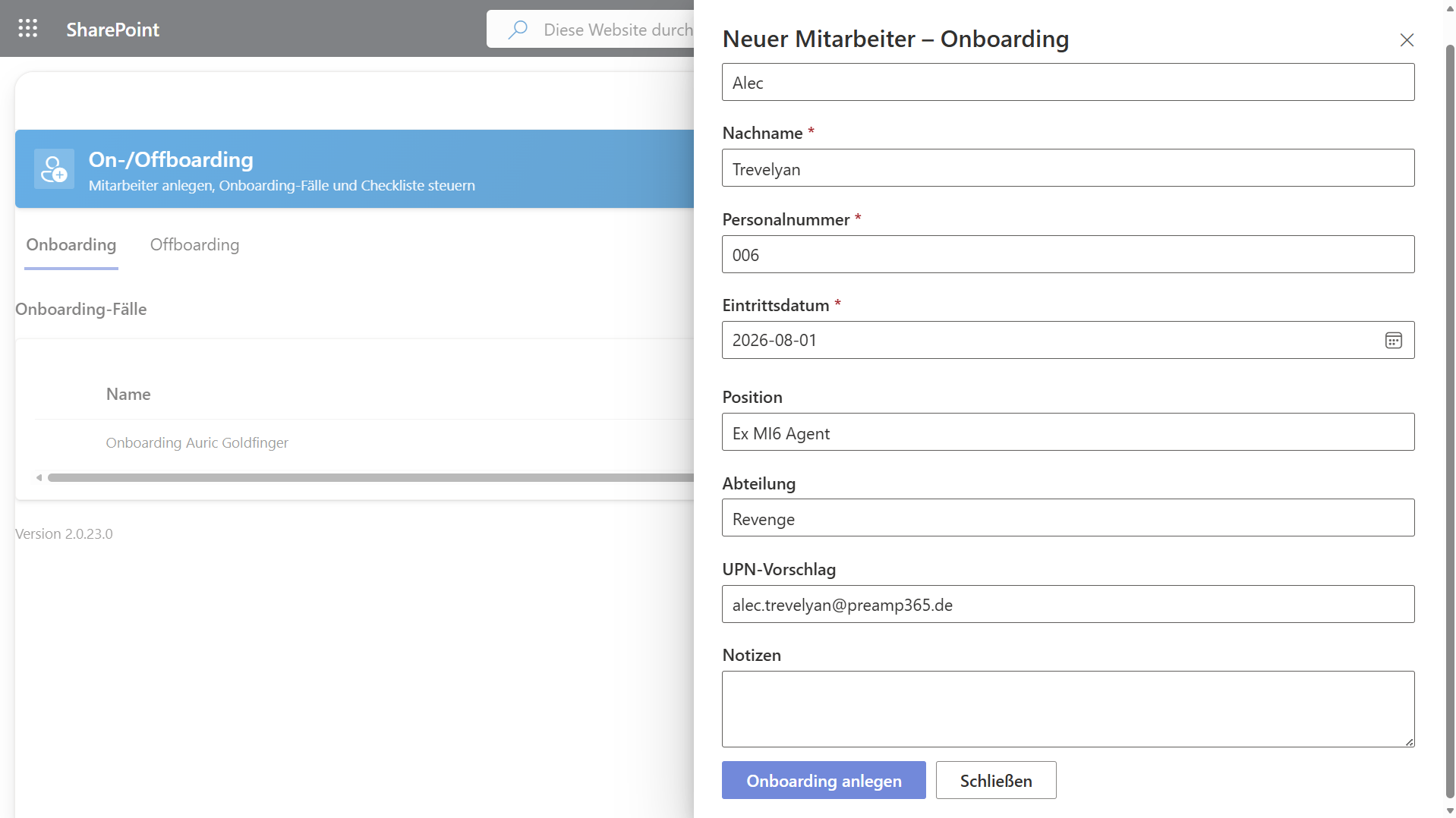The width and height of the screenshot is (1456, 818).
Task: Edit the Nachname field Trevelyan
Action: coord(1068,168)
